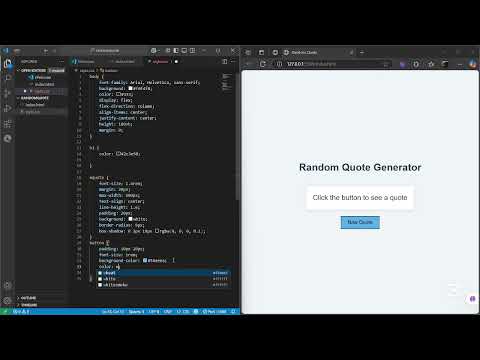Open color picker for button background-color swatch
The height and width of the screenshot is (360, 480).
(x=145, y=260)
